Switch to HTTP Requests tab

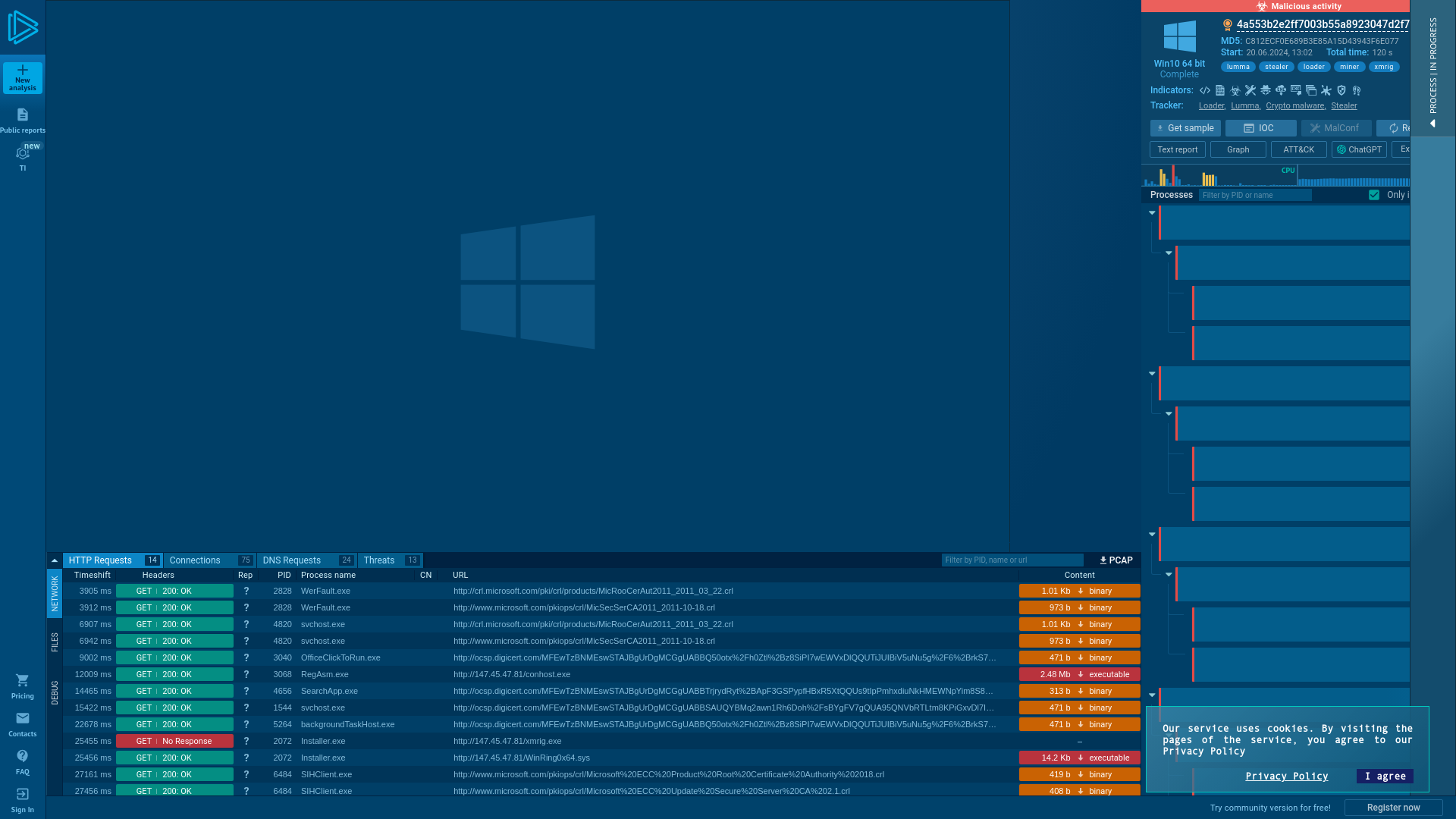pos(112,560)
